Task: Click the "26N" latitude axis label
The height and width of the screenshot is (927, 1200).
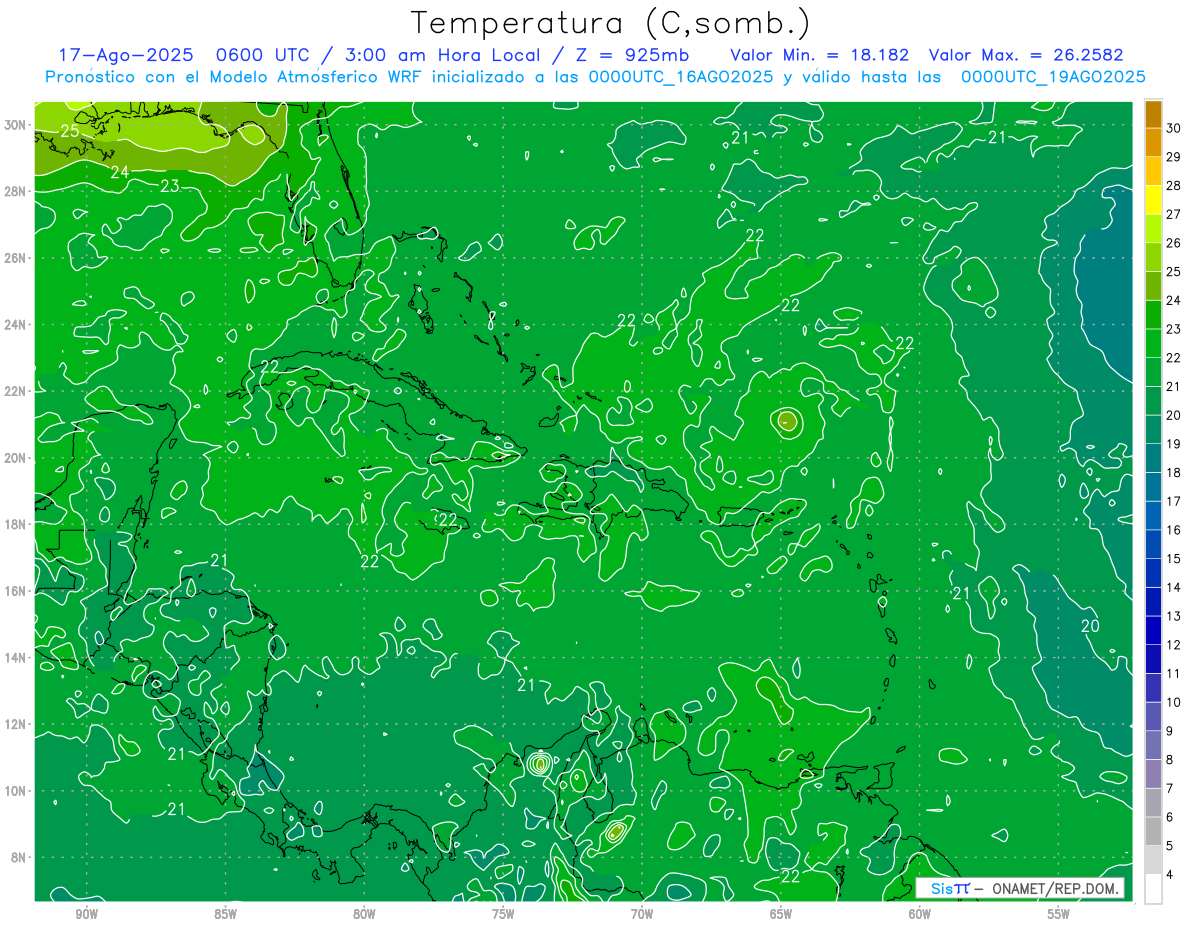Action: click(15, 258)
